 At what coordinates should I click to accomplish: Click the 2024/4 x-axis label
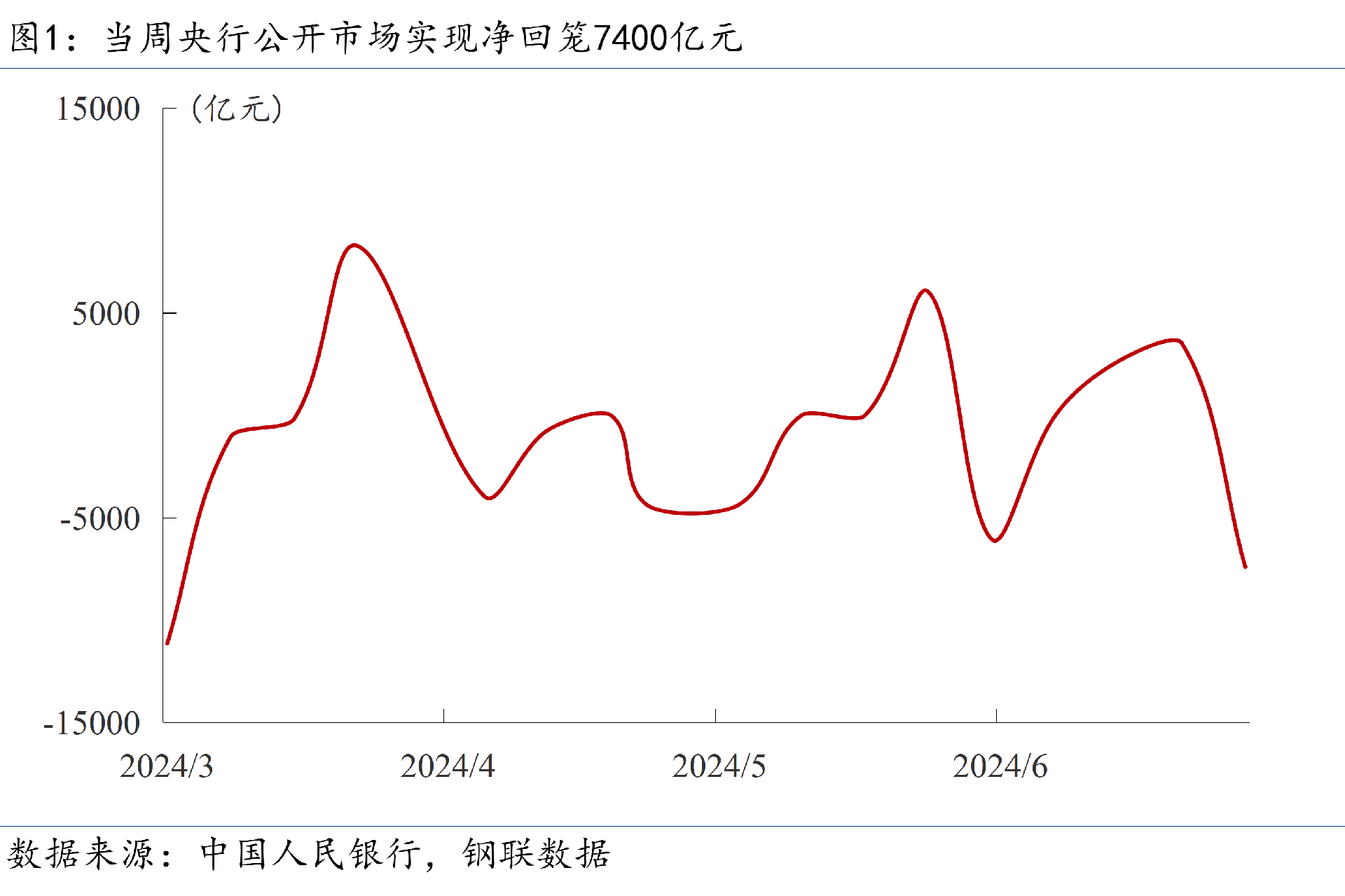447,766
